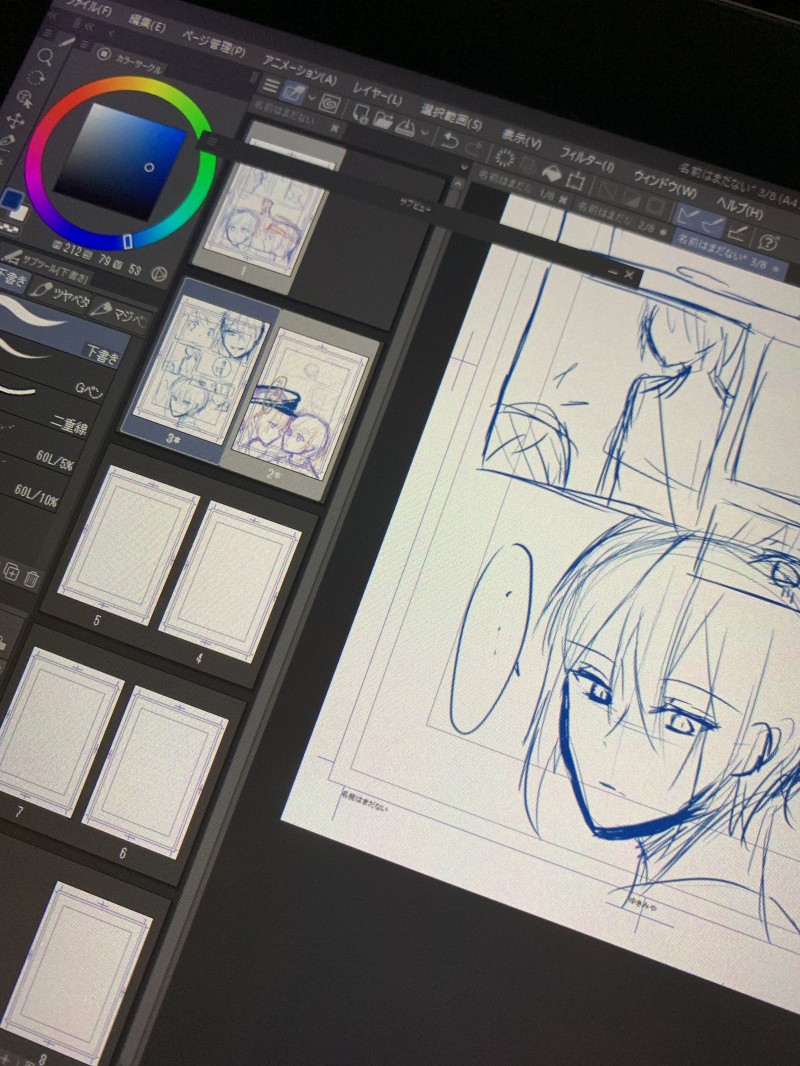Open blank page 4 thumbnail
This screenshot has width=800, height=1066.
coord(230,581)
